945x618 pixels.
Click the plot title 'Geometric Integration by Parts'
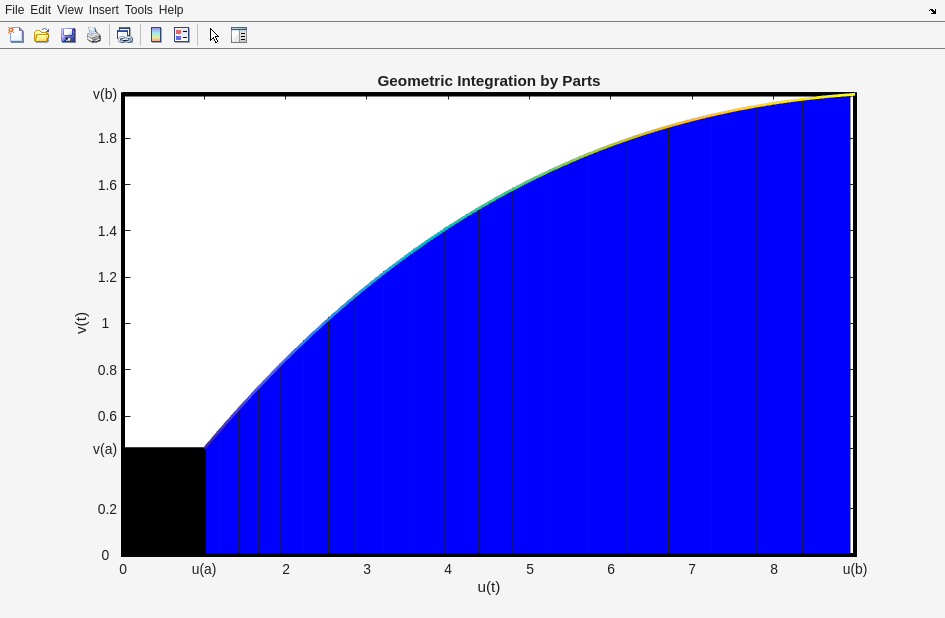click(x=488, y=81)
